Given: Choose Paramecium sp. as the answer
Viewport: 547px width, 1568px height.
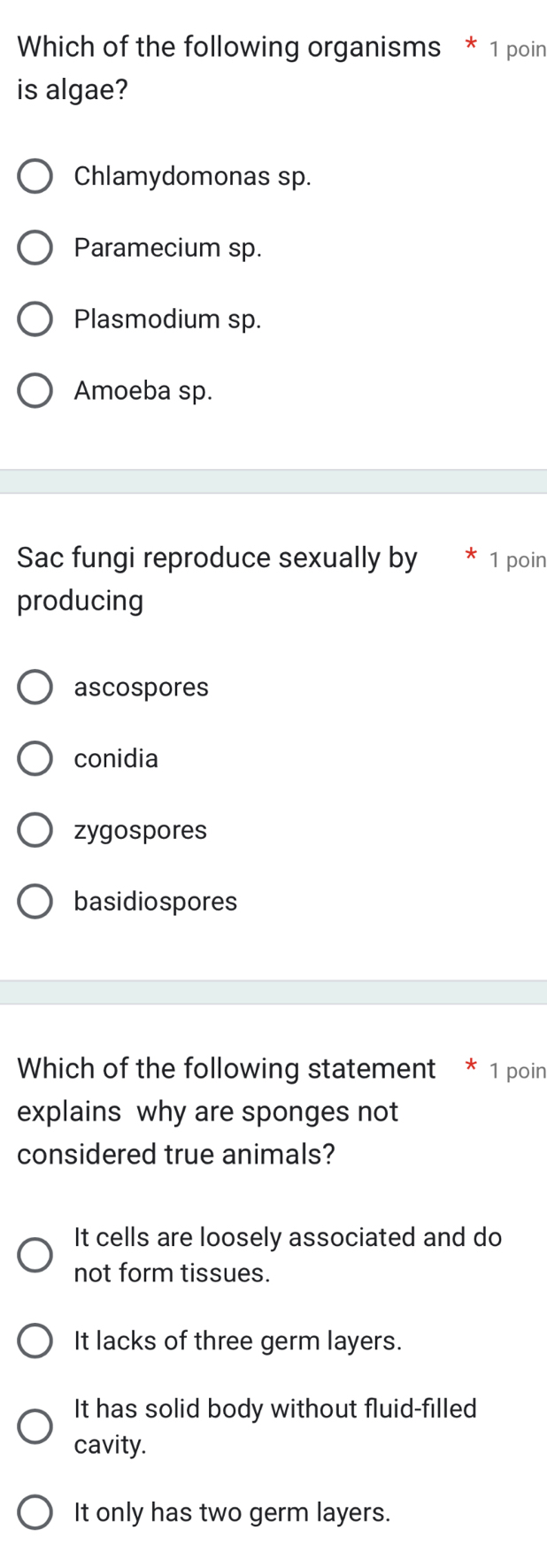Looking at the screenshot, I should [x=35, y=248].
